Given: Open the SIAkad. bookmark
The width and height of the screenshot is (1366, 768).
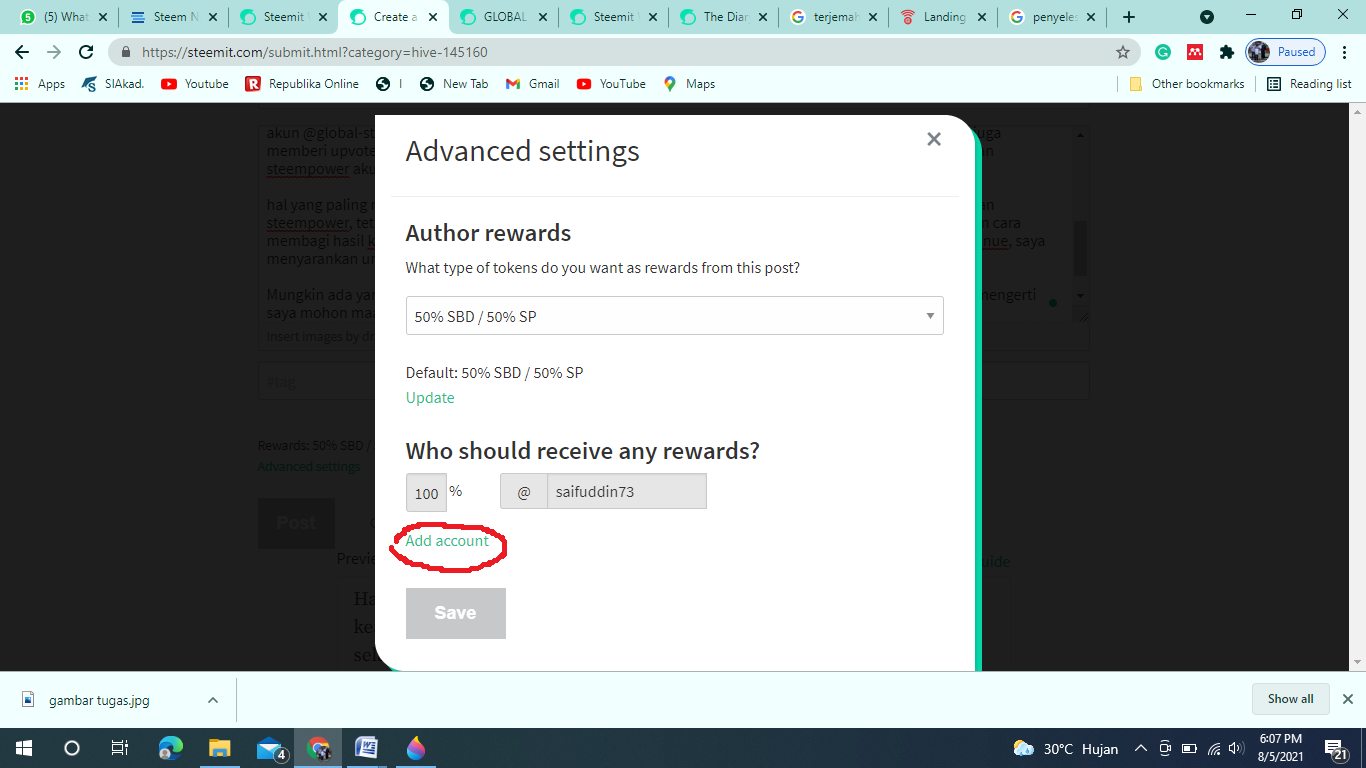Looking at the screenshot, I should click(113, 84).
